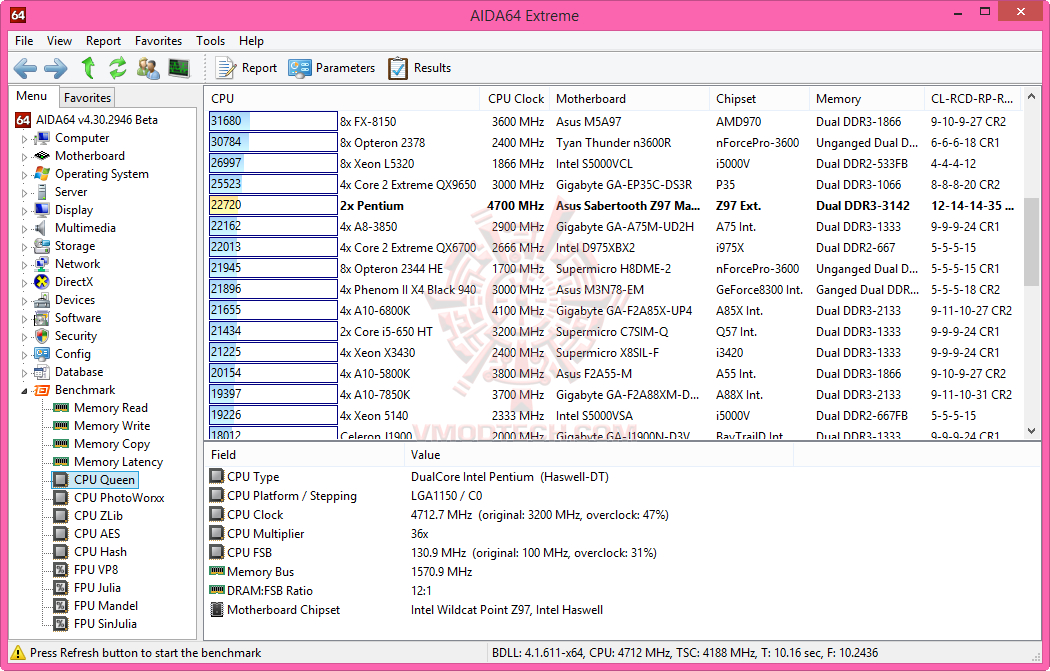This screenshot has height=671, width=1050.
Task: Open the Help menu
Action: pyautogui.click(x=251, y=41)
